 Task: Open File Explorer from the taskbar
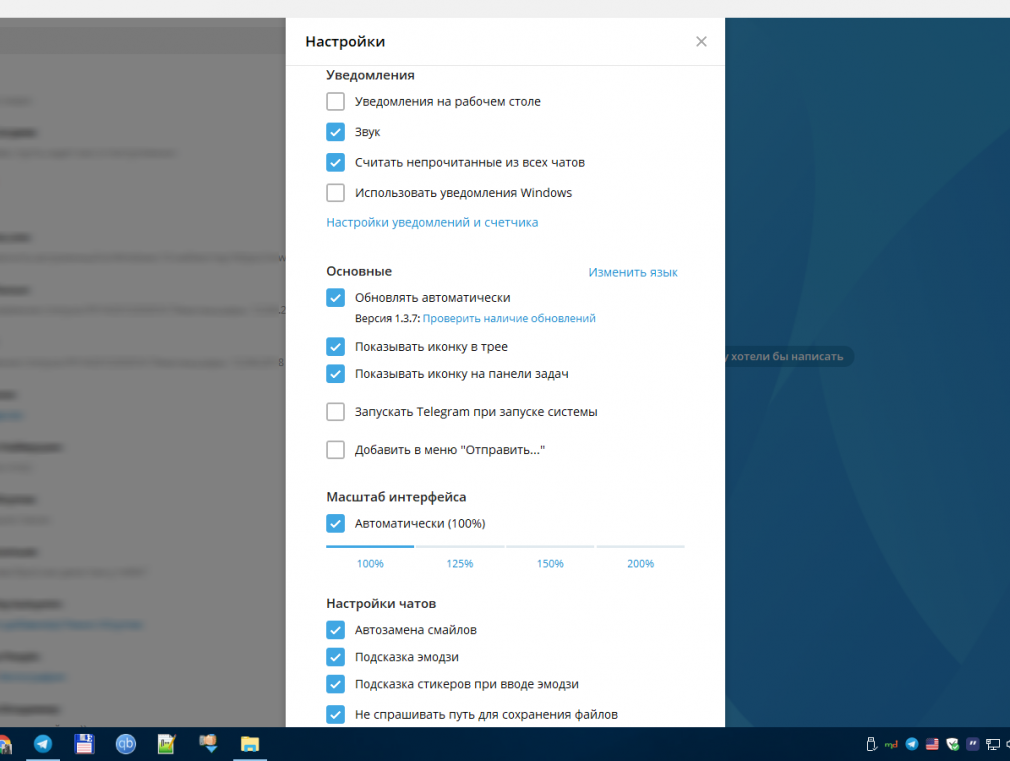pos(250,744)
